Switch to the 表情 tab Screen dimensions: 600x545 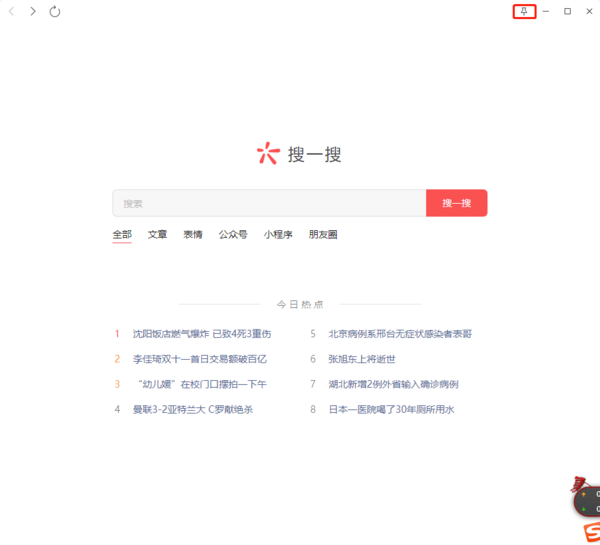[x=192, y=234]
